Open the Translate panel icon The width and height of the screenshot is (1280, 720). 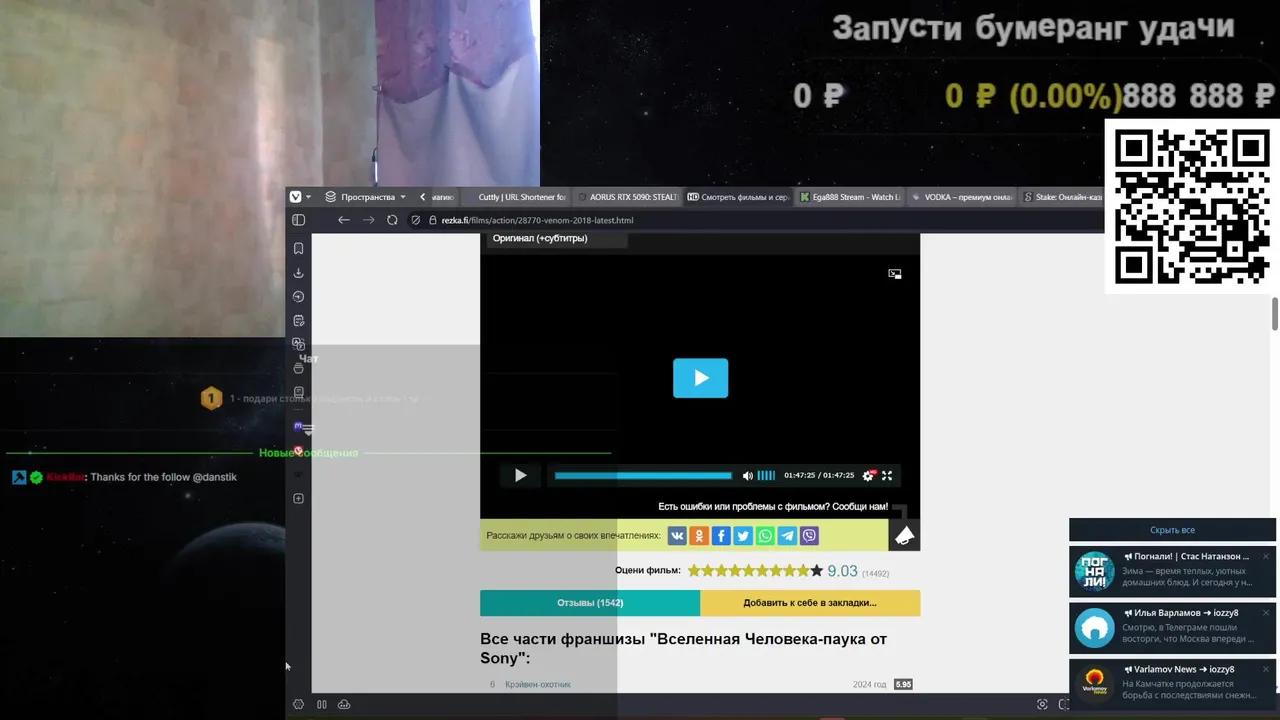pyautogui.click(x=298, y=343)
